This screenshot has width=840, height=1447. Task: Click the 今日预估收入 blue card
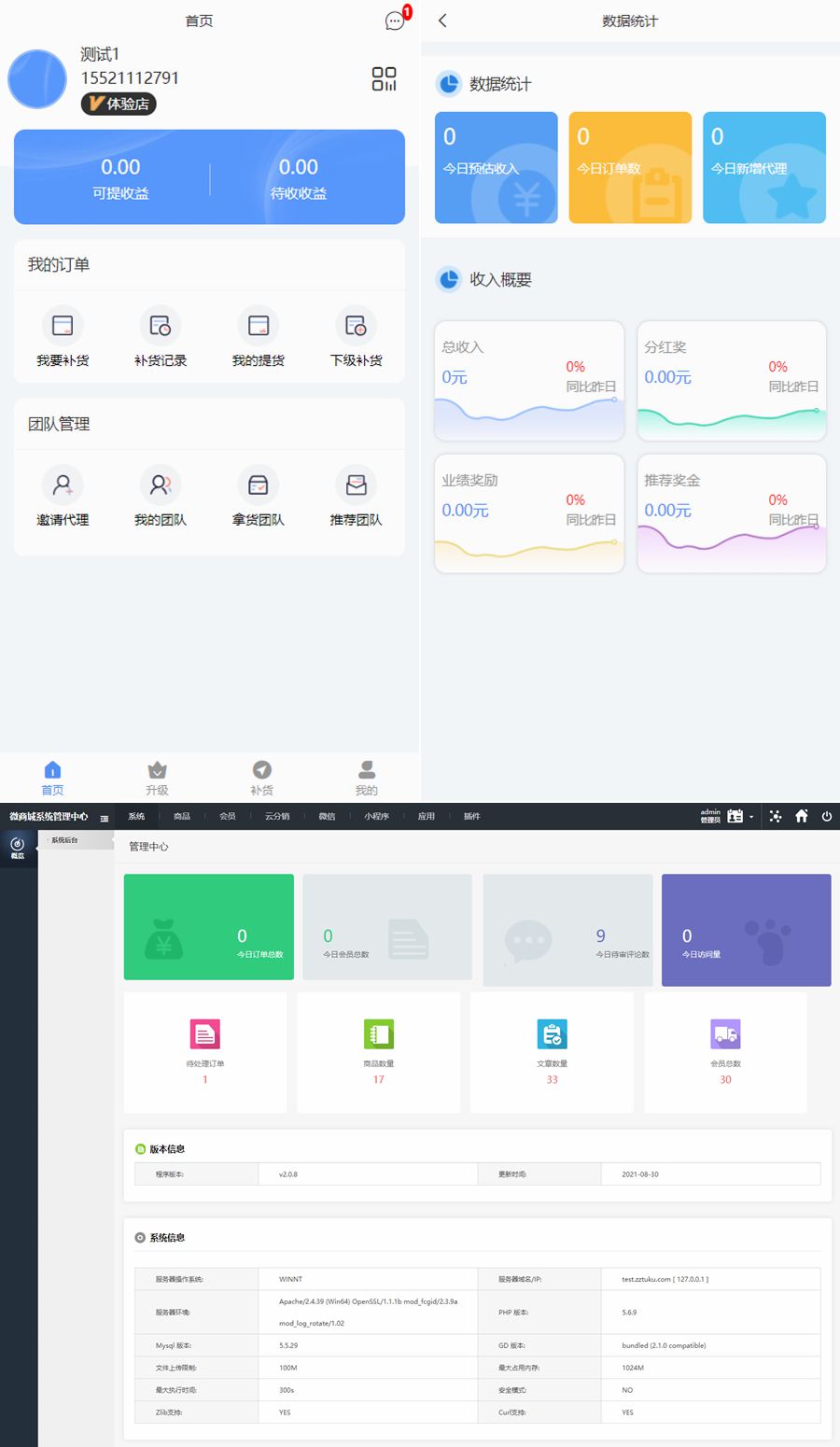pyautogui.click(x=496, y=168)
